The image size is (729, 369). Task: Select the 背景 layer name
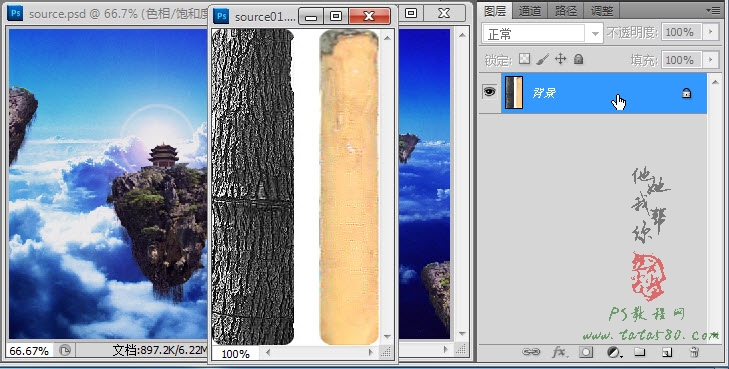click(x=544, y=93)
